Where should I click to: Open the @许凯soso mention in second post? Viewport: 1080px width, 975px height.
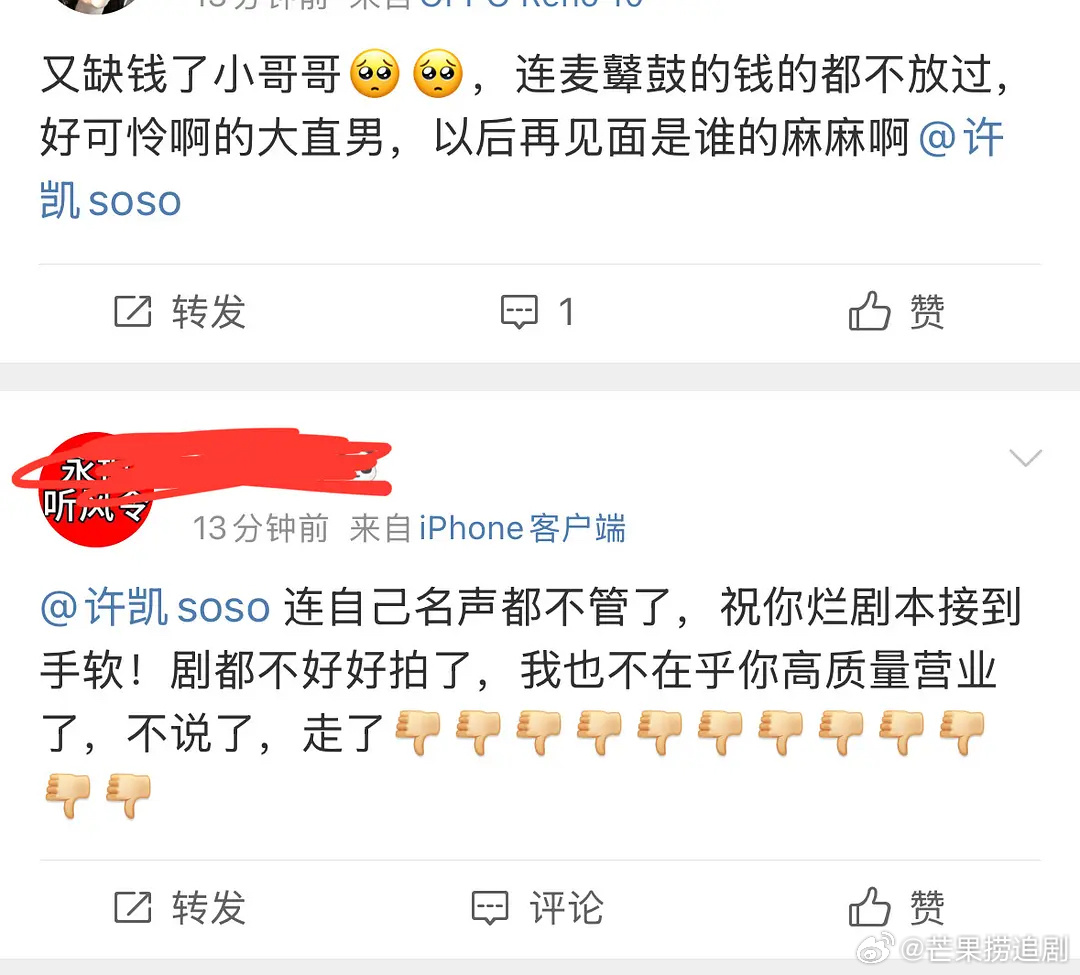point(155,607)
